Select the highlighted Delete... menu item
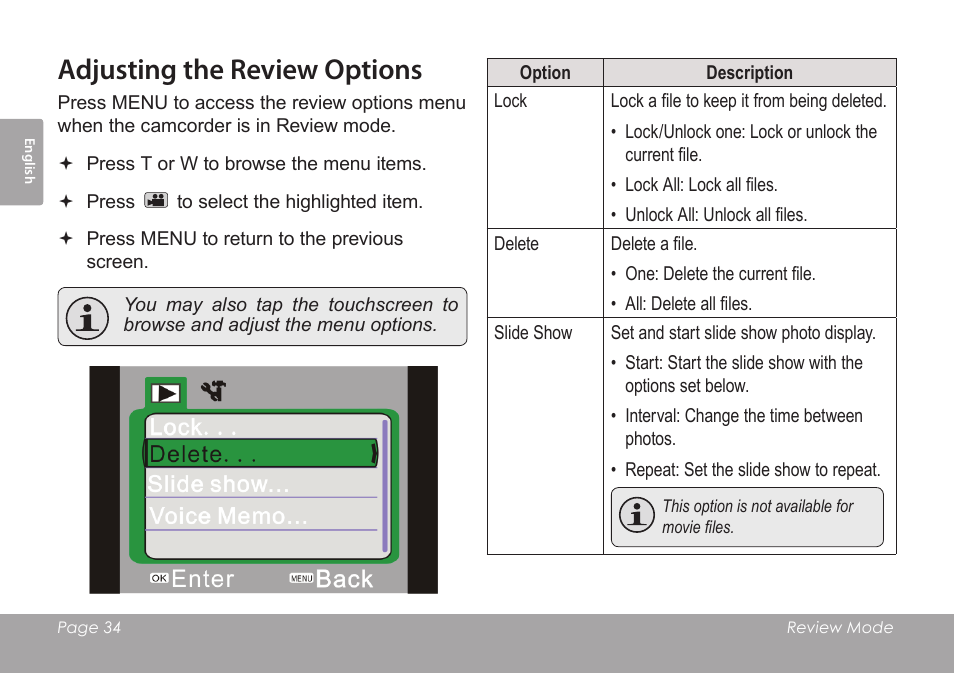 260,453
